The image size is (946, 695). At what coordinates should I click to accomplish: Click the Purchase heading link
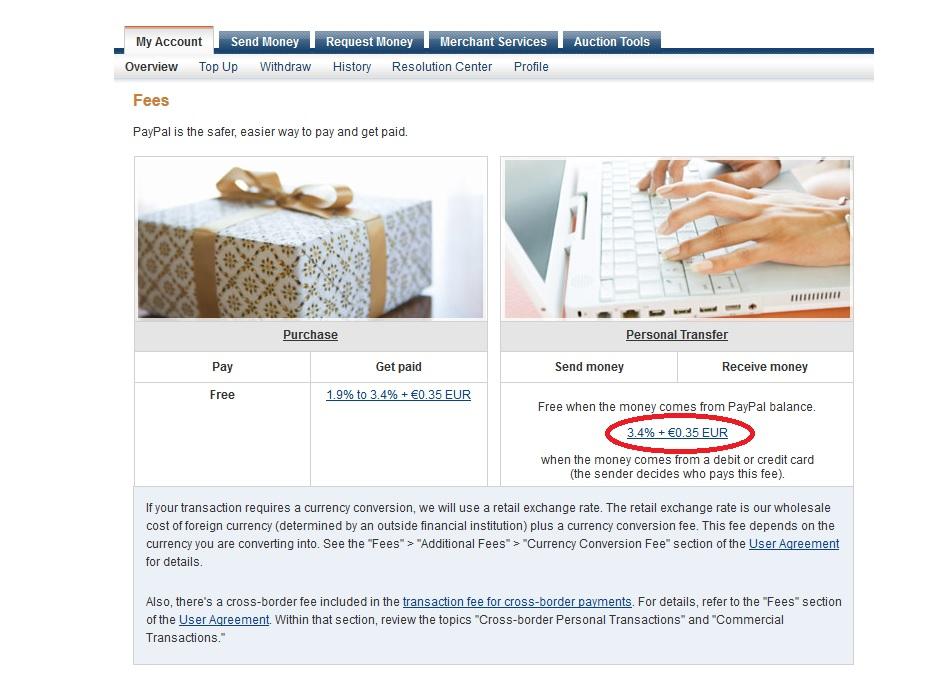(x=310, y=335)
